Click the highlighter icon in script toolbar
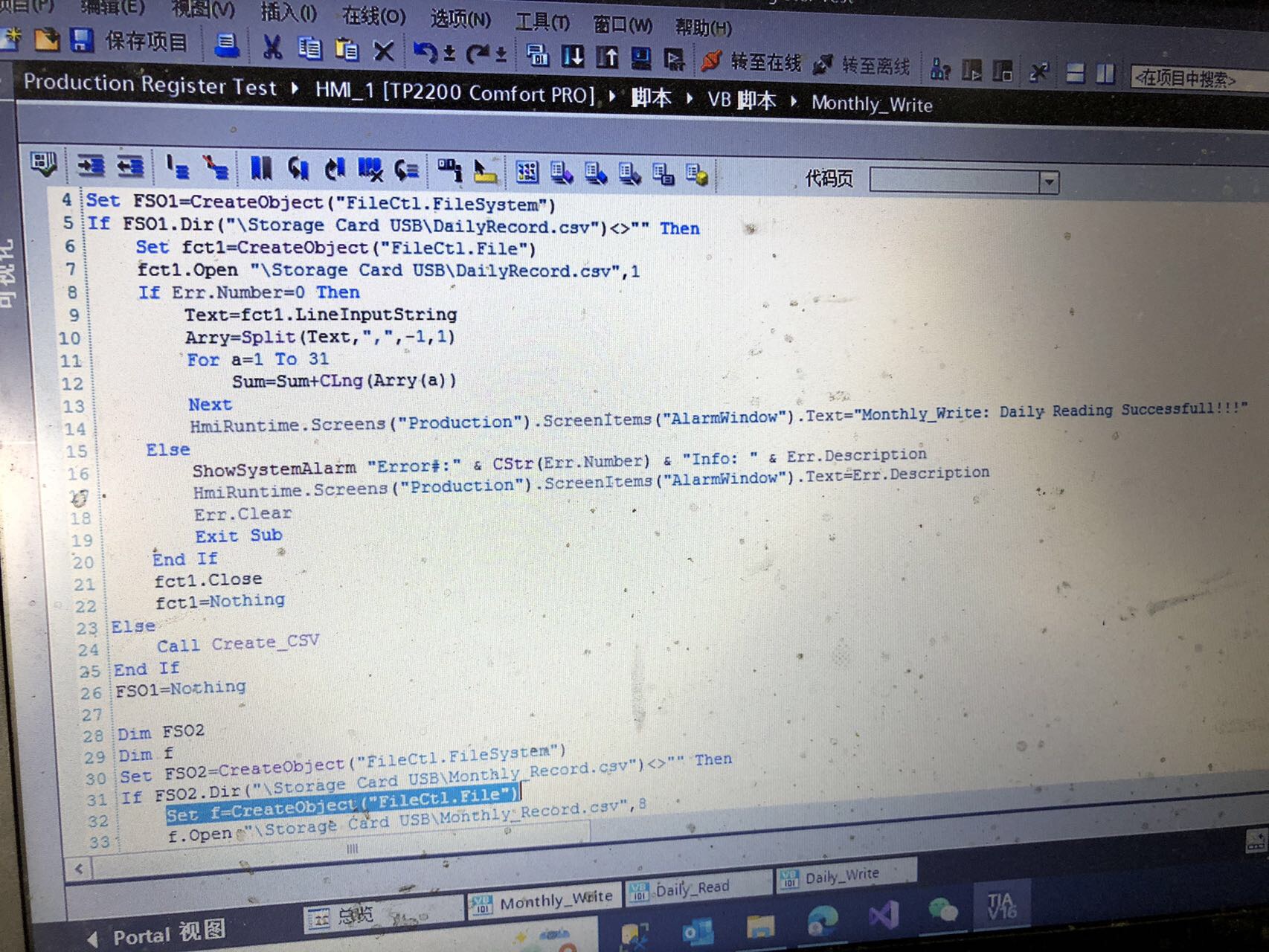Screen dimensions: 1269x952 click(484, 172)
